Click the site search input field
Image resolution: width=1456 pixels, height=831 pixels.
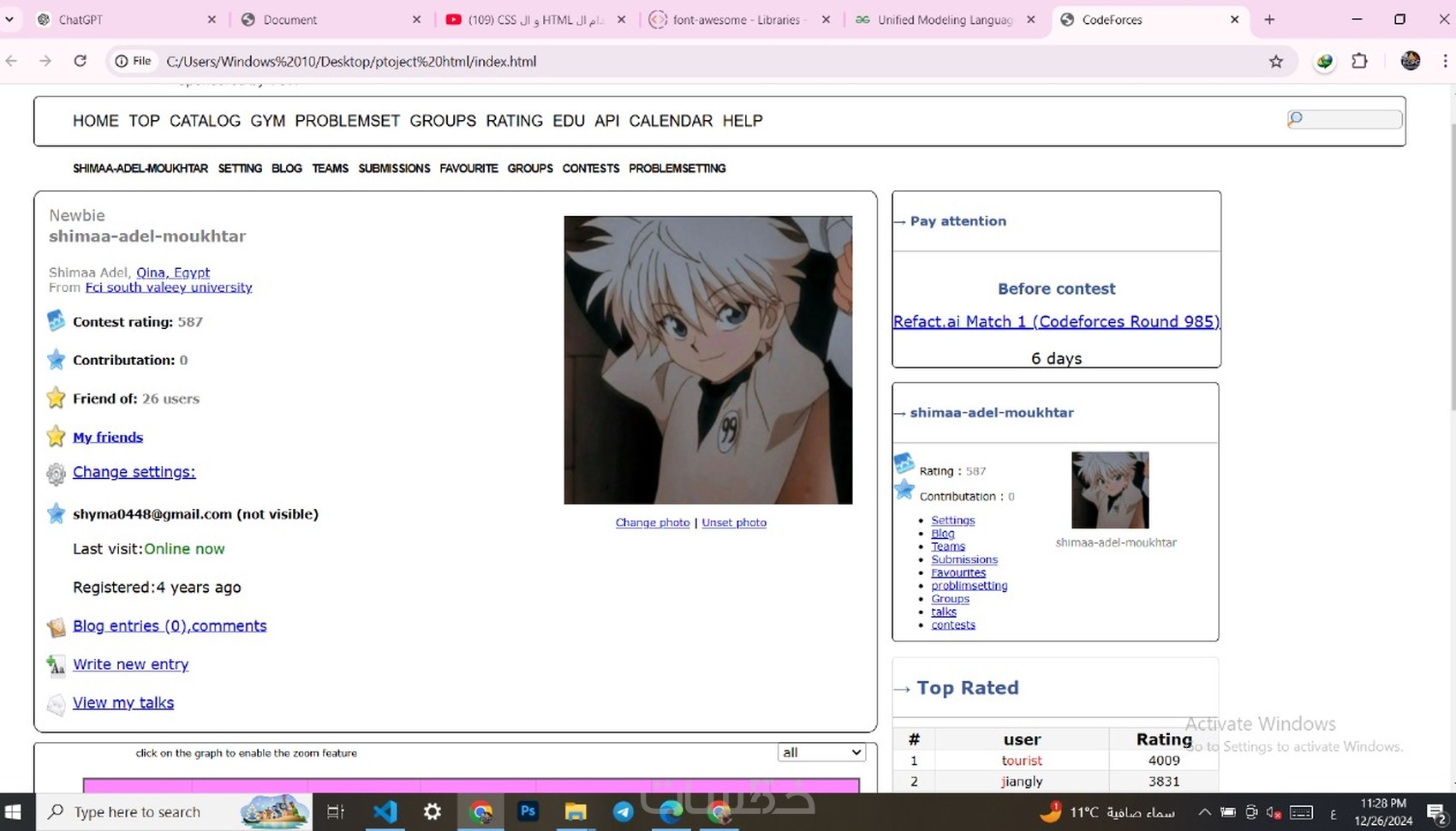click(1345, 119)
